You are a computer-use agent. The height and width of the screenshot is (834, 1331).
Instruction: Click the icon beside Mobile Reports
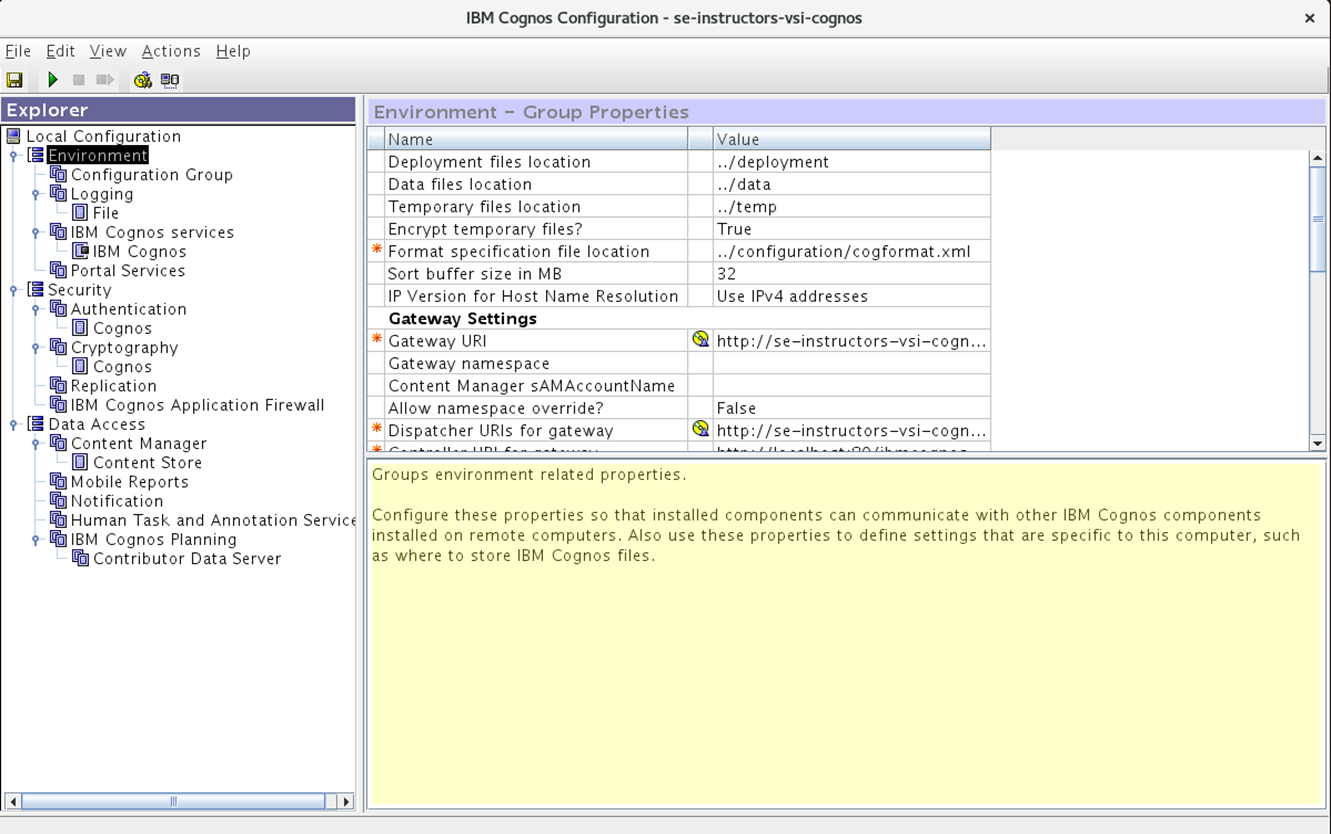click(59, 481)
